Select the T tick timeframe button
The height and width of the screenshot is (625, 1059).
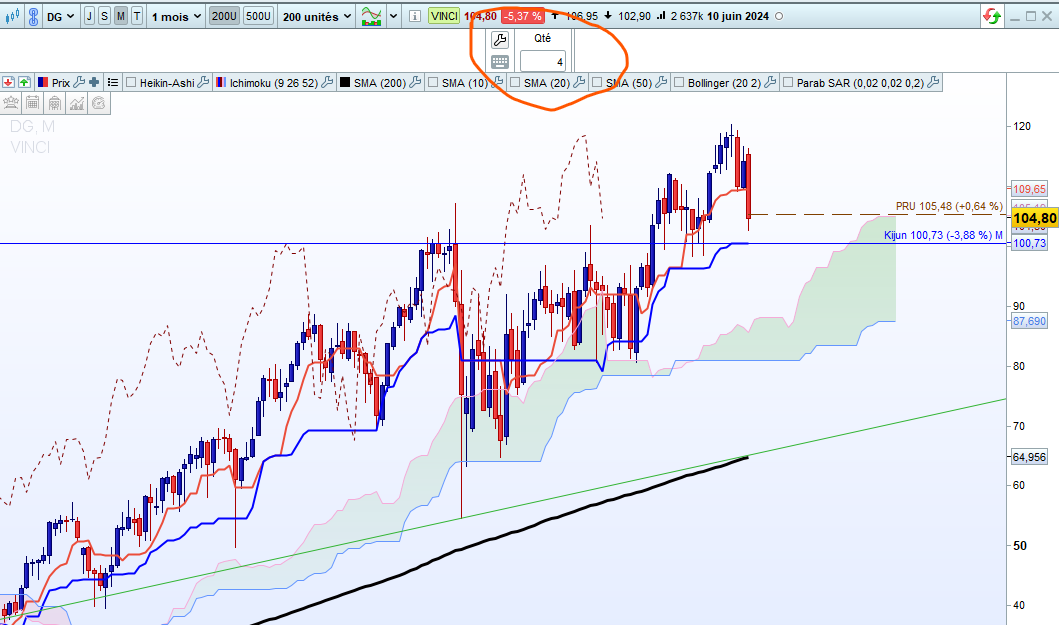point(136,16)
